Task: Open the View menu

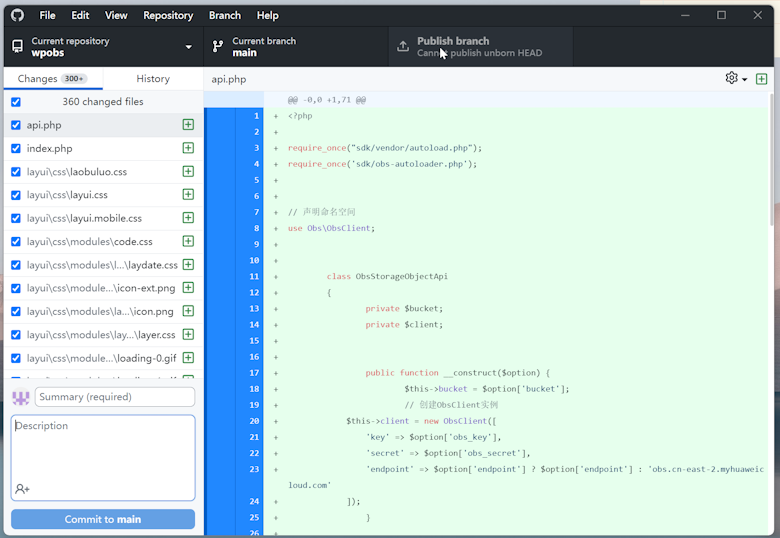Action: click(116, 15)
